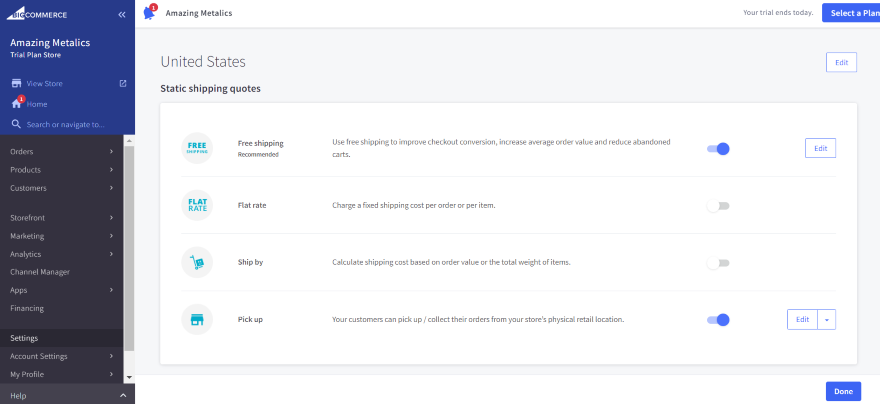Select Settings in sidebar

coord(61,338)
